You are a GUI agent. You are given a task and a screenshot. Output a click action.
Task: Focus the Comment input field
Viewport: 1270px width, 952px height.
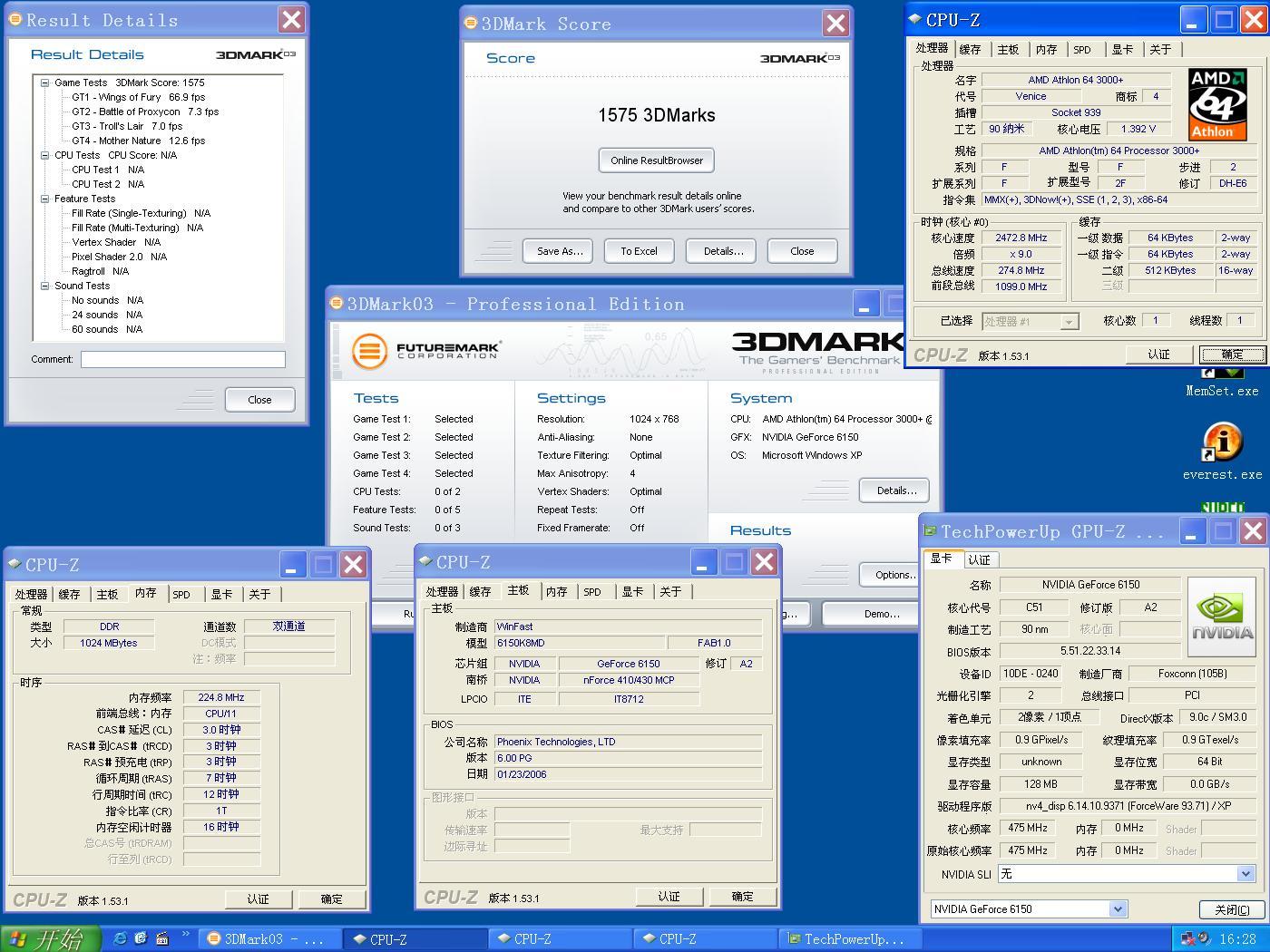pyautogui.click(x=183, y=360)
